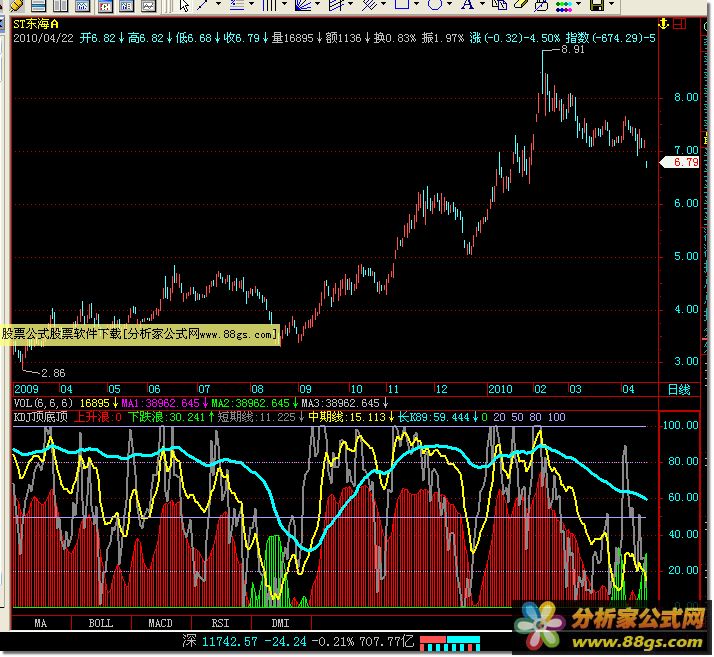The image size is (714, 657).
Task: Select the fan lines drawing tool
Action: 302,5
